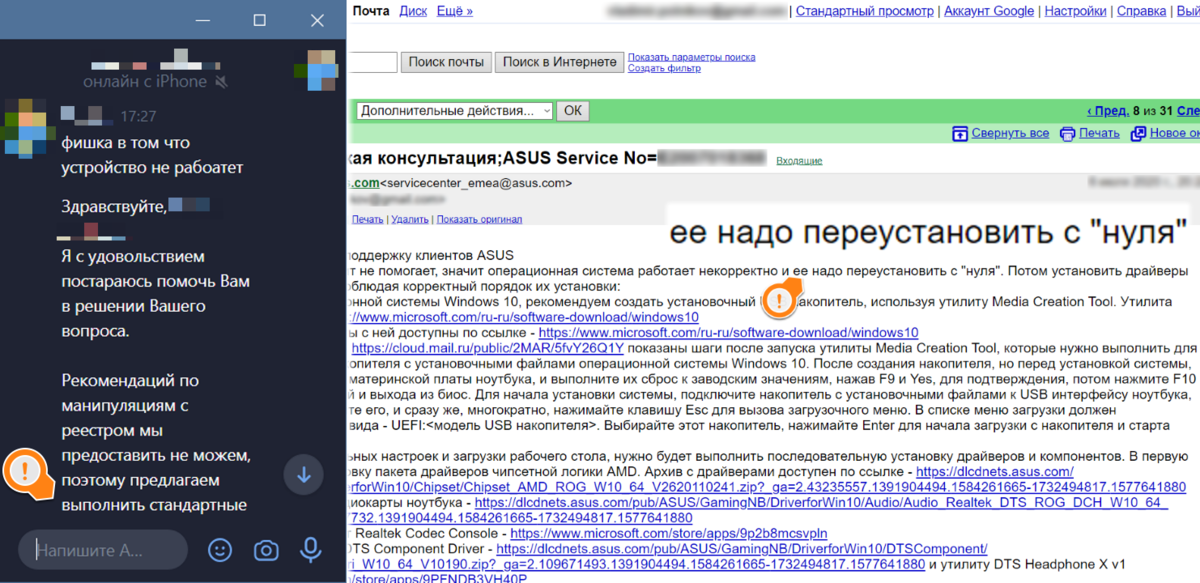Click Показать оригинал link

(479, 219)
